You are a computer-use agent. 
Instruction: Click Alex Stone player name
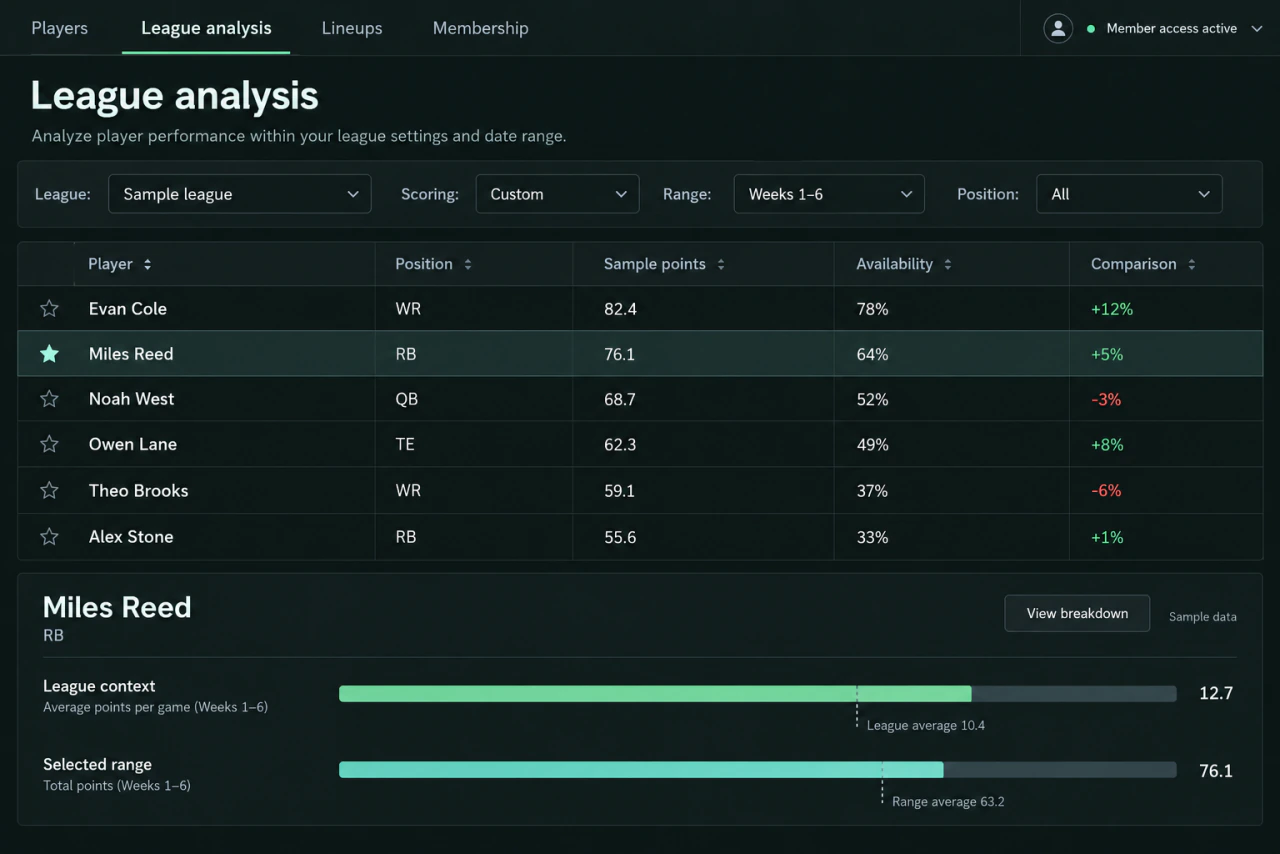tap(131, 537)
